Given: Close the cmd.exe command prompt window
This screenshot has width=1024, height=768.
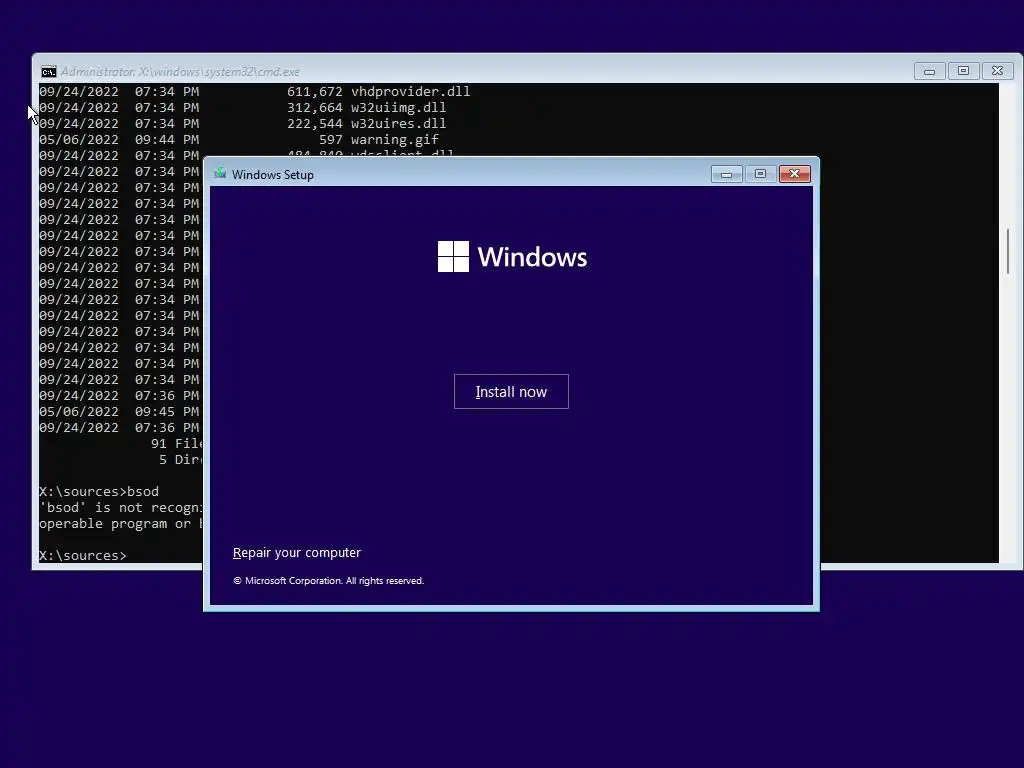Looking at the screenshot, I should click(997, 71).
